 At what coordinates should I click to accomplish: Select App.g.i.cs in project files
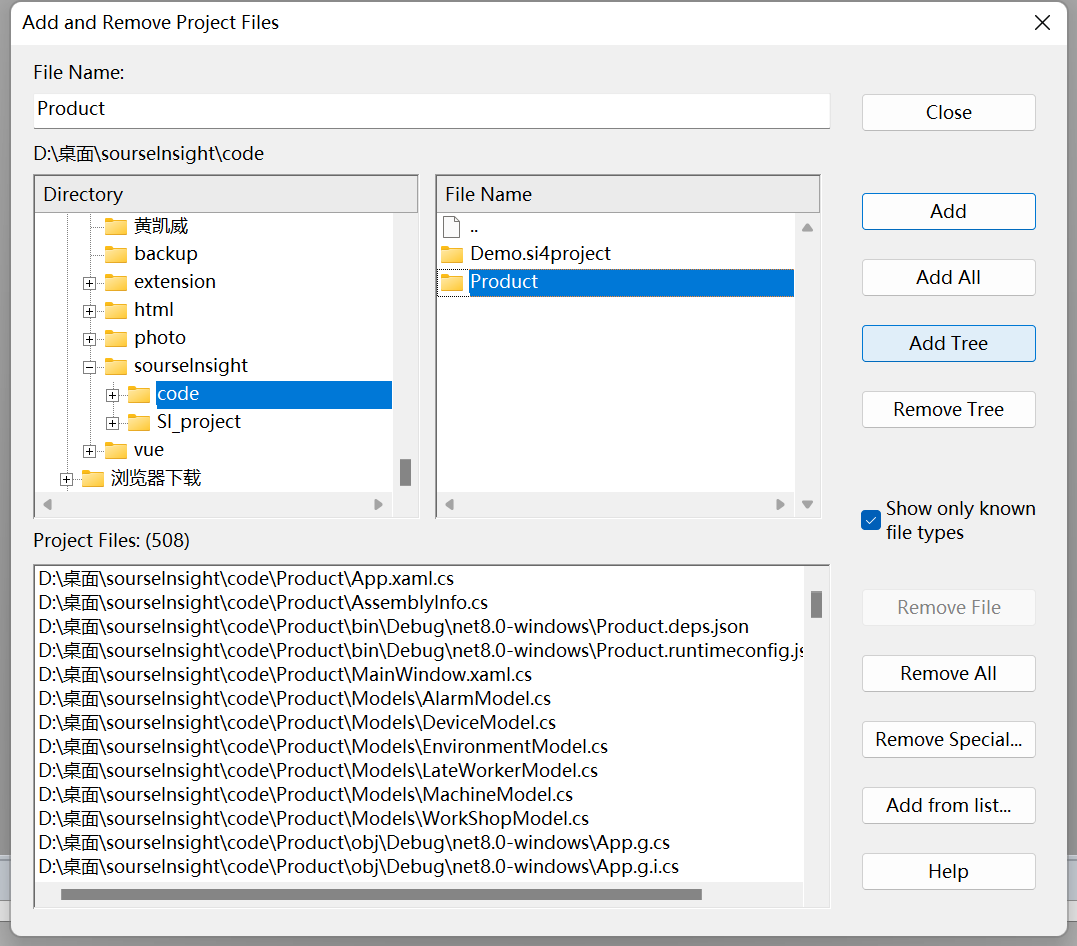[x=359, y=867]
